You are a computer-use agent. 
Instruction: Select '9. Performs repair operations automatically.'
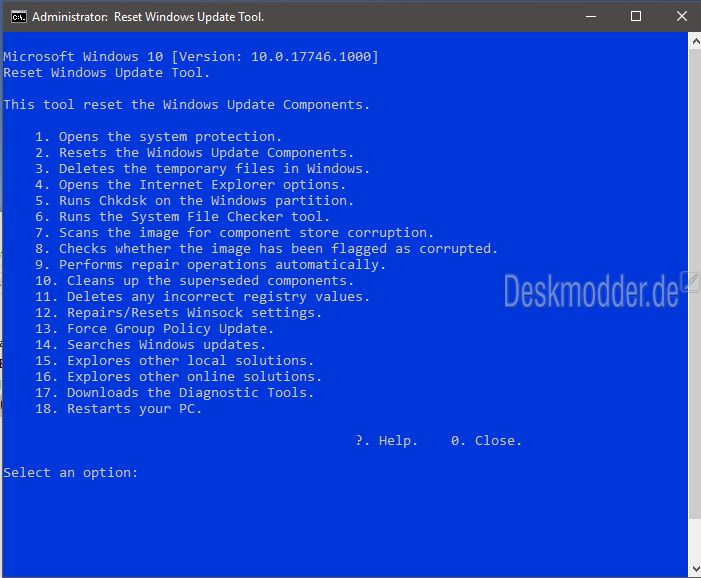pyautogui.click(x=211, y=265)
